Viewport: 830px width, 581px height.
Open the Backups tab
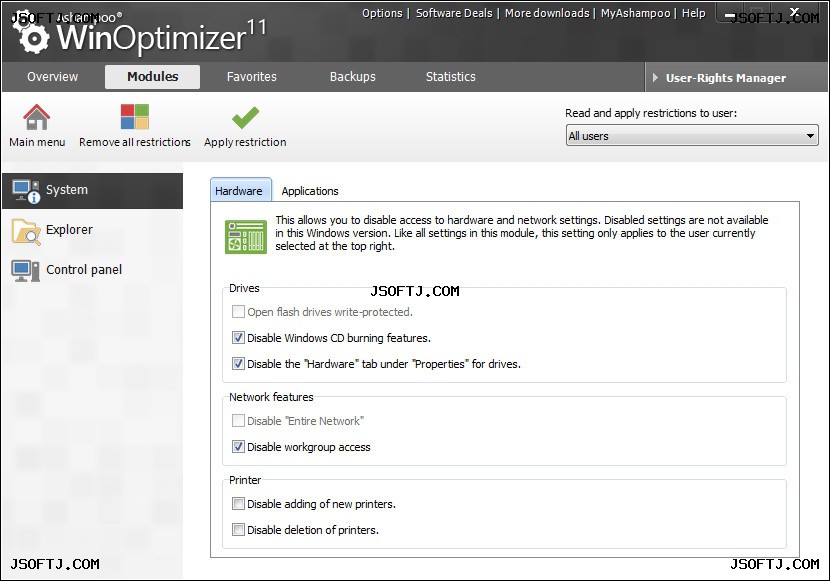coord(353,77)
